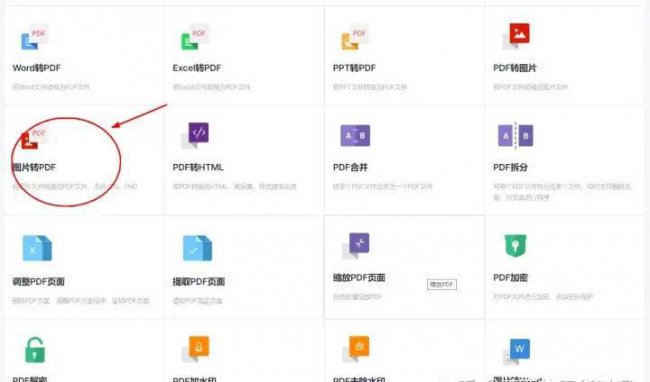Screen dimensions: 650x382
Task: Click the gray description under 调整PDF页面
Action: click(x=80, y=301)
